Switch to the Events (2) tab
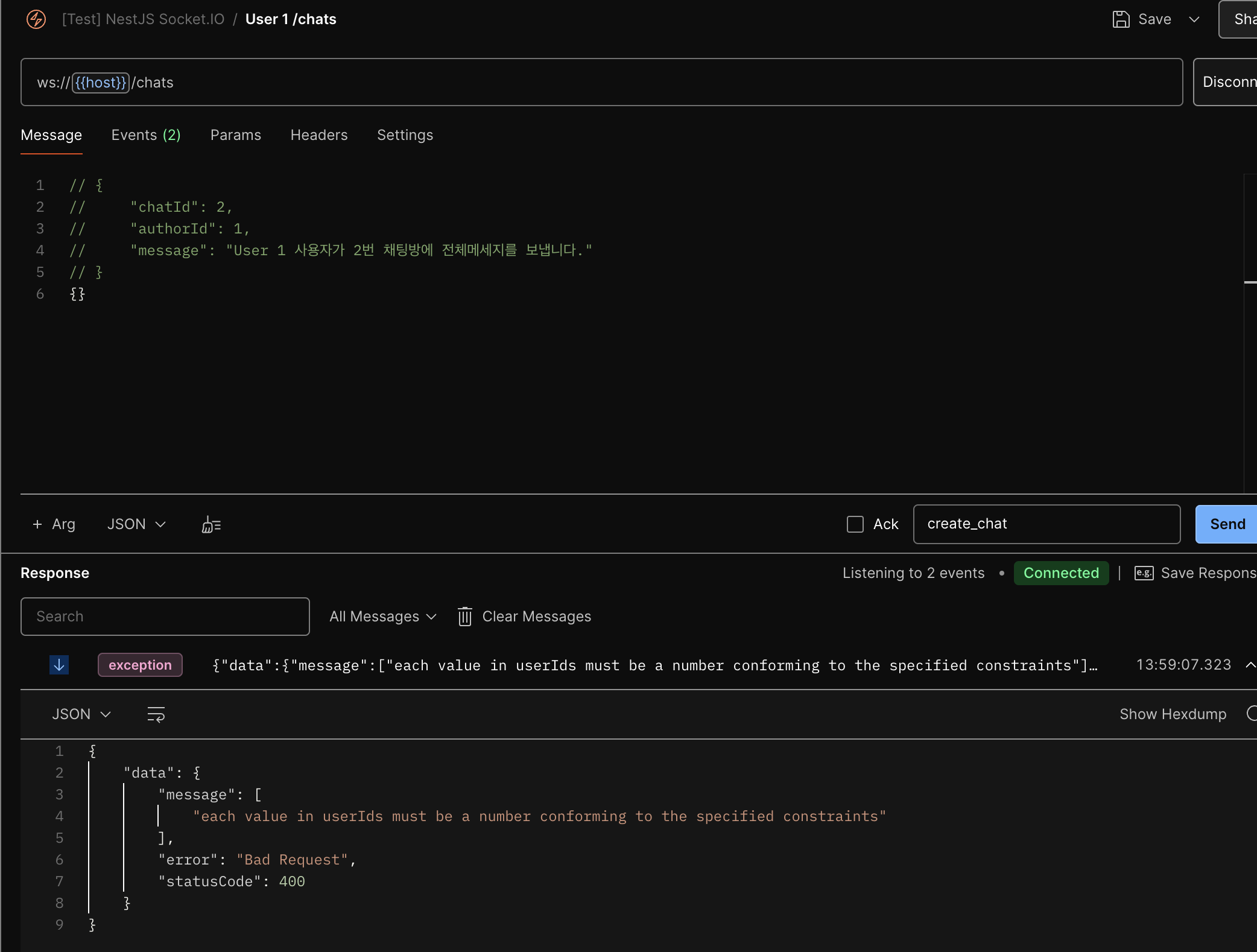The width and height of the screenshot is (1257, 952). coord(146,135)
